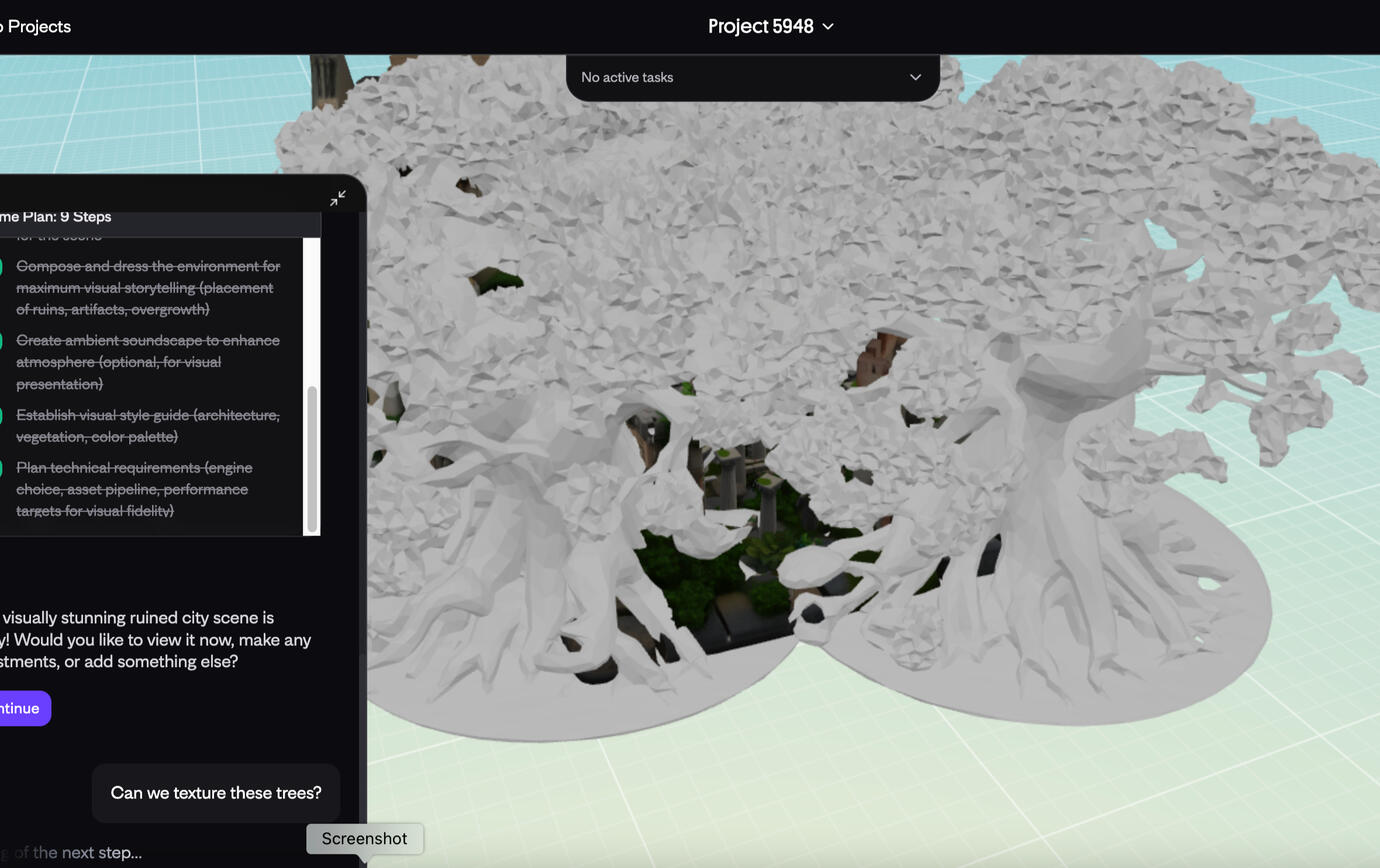Click the Can we texture these trees message
This screenshot has width=1380, height=868.
coord(216,793)
